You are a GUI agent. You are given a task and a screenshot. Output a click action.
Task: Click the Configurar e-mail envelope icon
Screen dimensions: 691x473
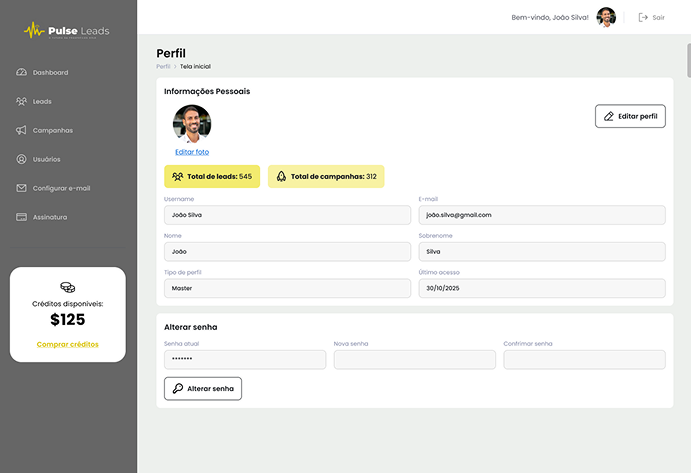[22, 188]
